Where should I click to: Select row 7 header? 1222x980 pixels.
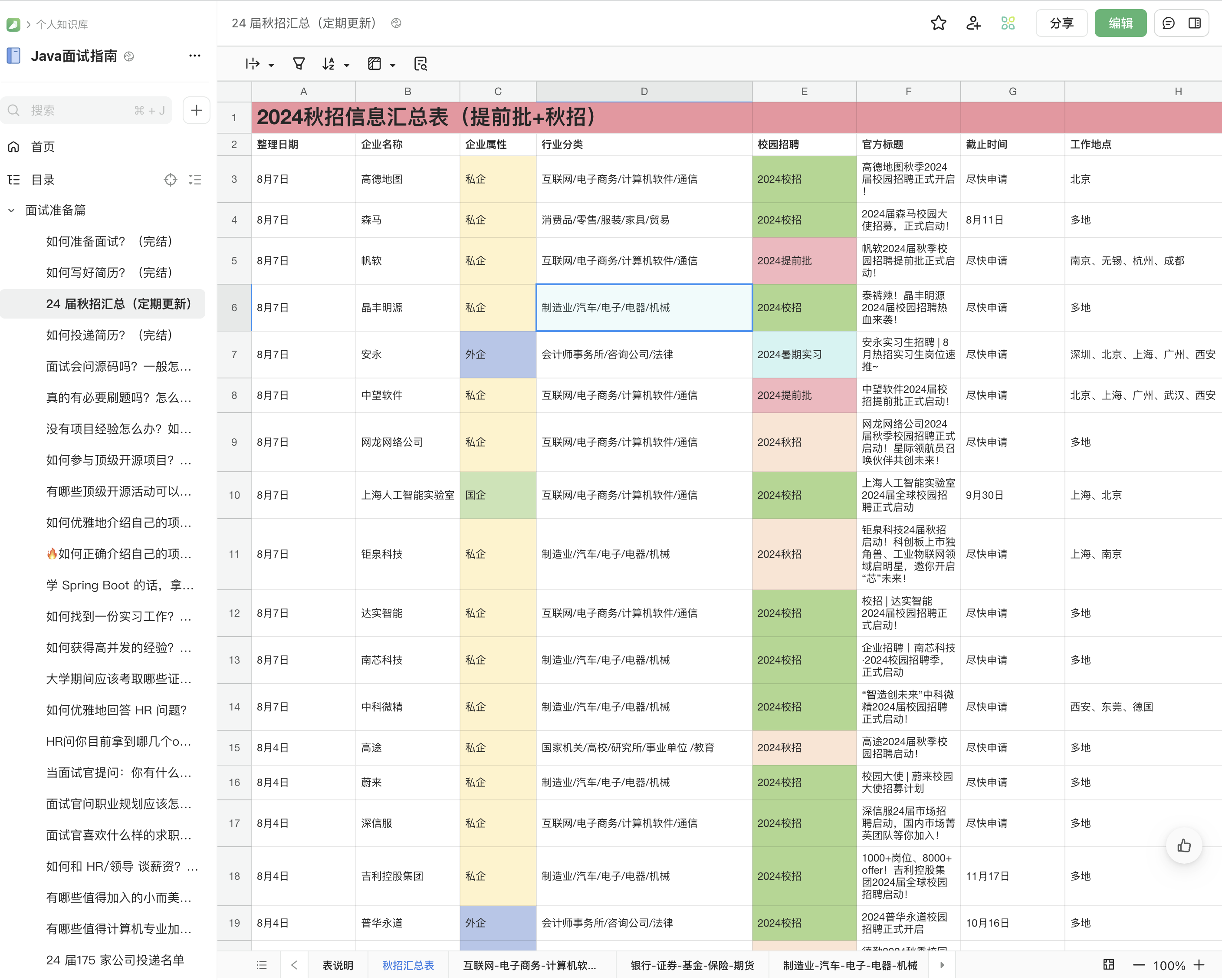point(234,354)
